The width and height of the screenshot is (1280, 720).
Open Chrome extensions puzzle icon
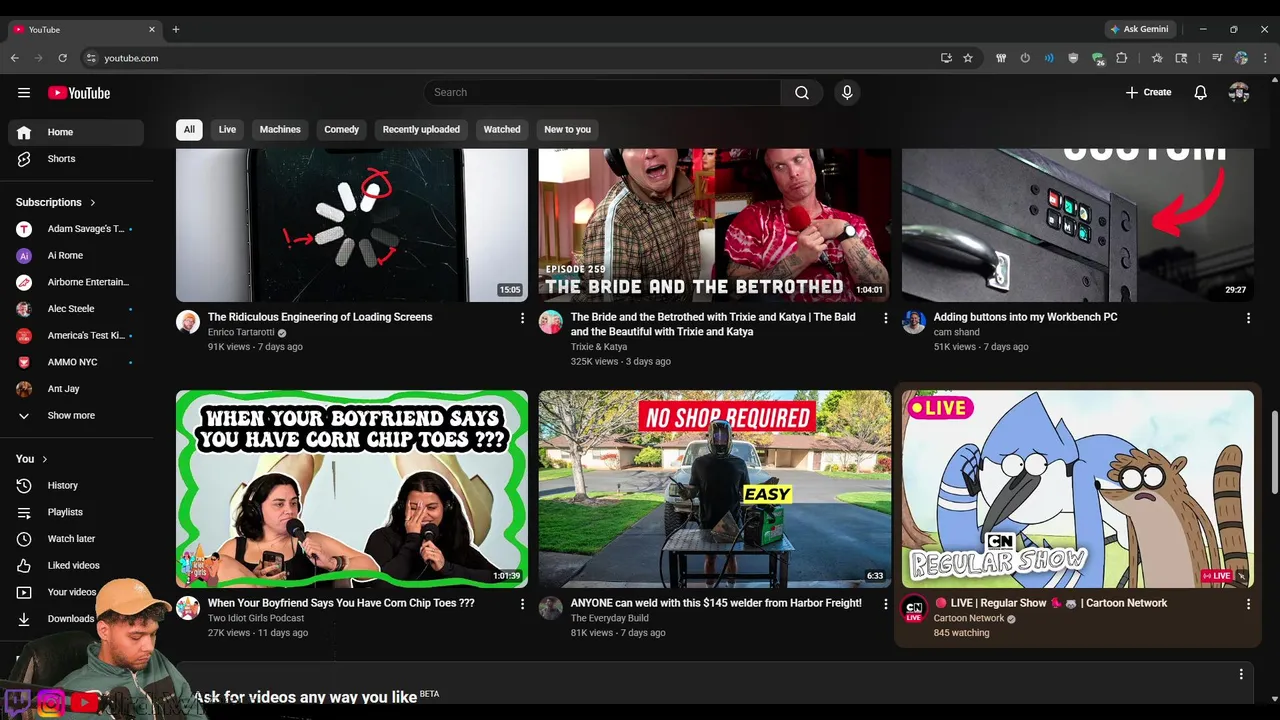click(1121, 58)
